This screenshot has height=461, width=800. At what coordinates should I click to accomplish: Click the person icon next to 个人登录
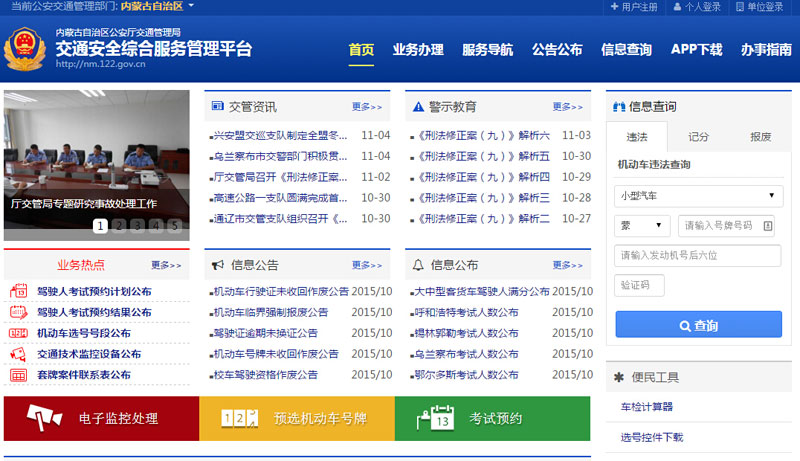(x=677, y=7)
